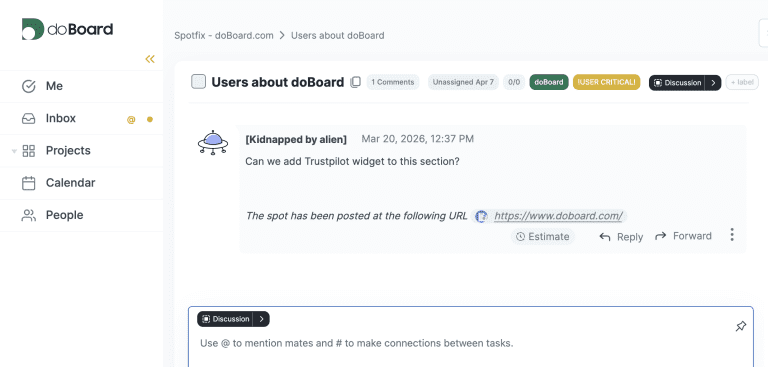Click Estimate on the comment
The image size is (768, 367).
[543, 237]
